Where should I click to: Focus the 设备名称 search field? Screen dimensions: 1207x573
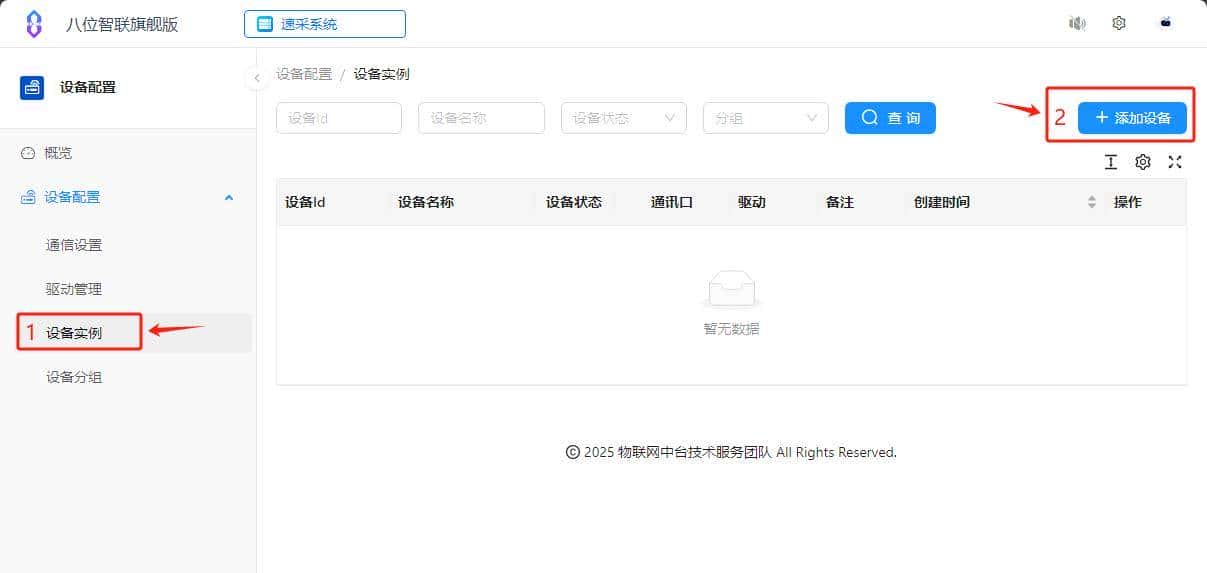point(481,118)
